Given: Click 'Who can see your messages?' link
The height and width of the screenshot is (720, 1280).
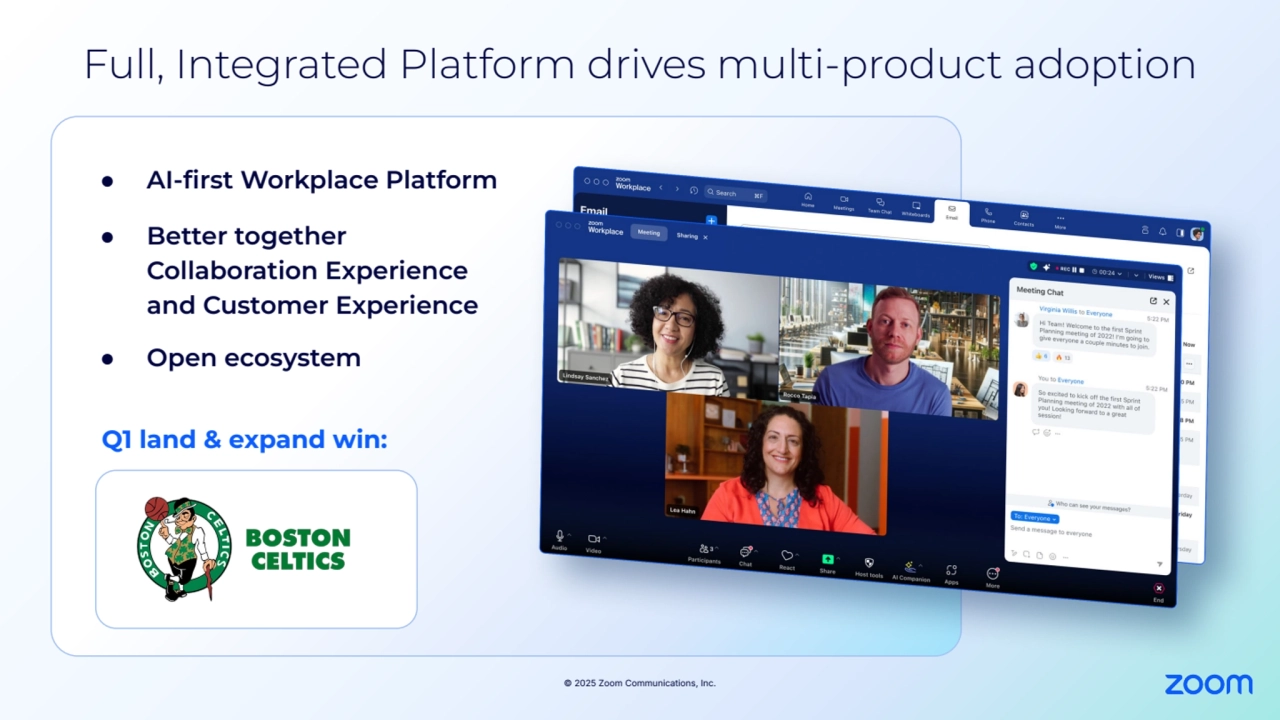Looking at the screenshot, I should click(x=1089, y=507).
